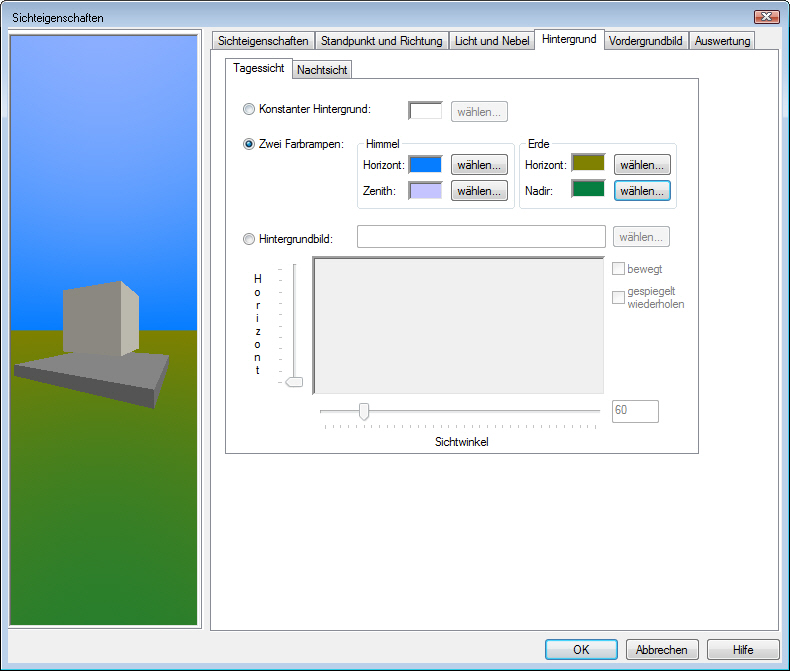The width and height of the screenshot is (790, 671).
Task: Open the Sichteigenschaften tab
Action: coord(263,41)
